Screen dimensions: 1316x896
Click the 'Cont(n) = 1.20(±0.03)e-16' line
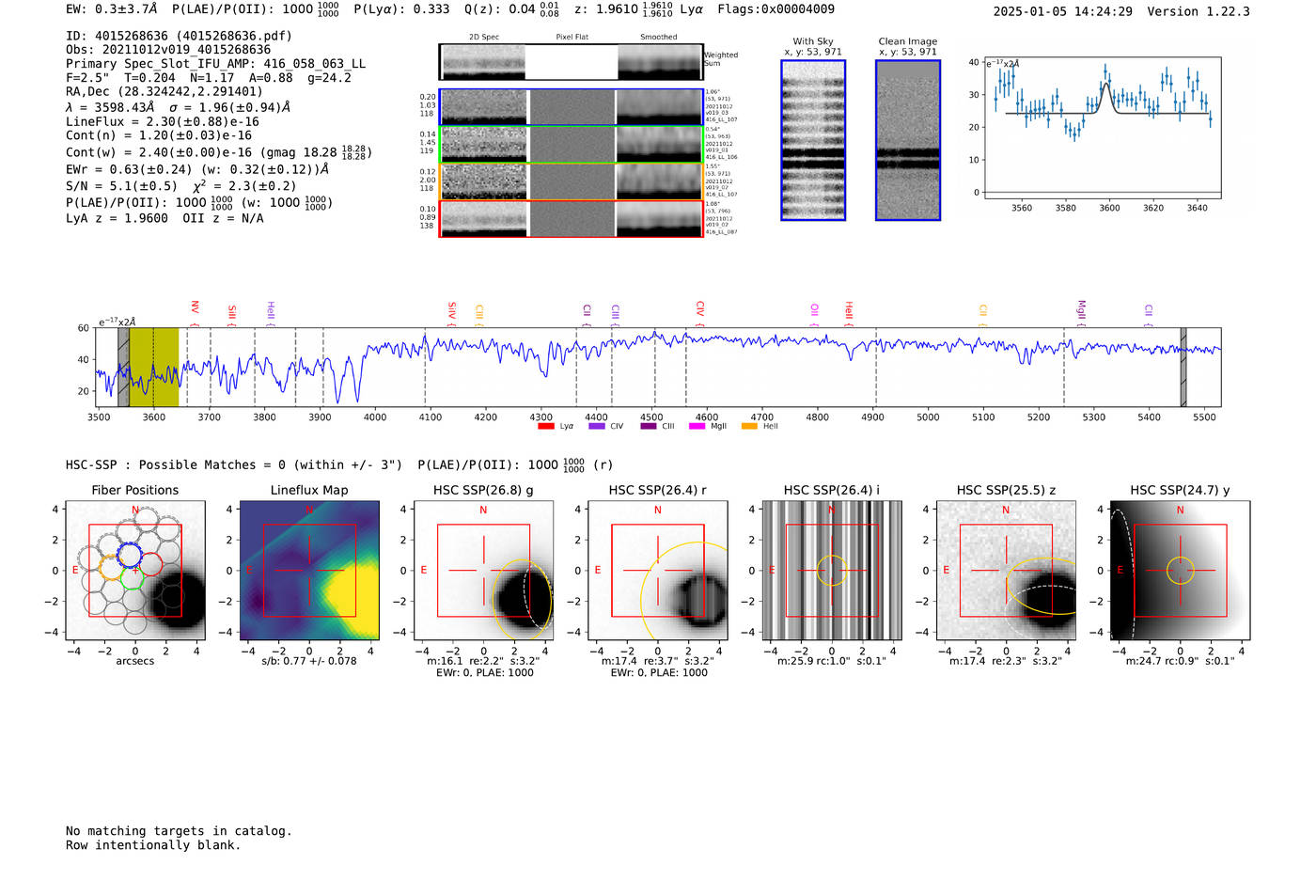click(159, 135)
